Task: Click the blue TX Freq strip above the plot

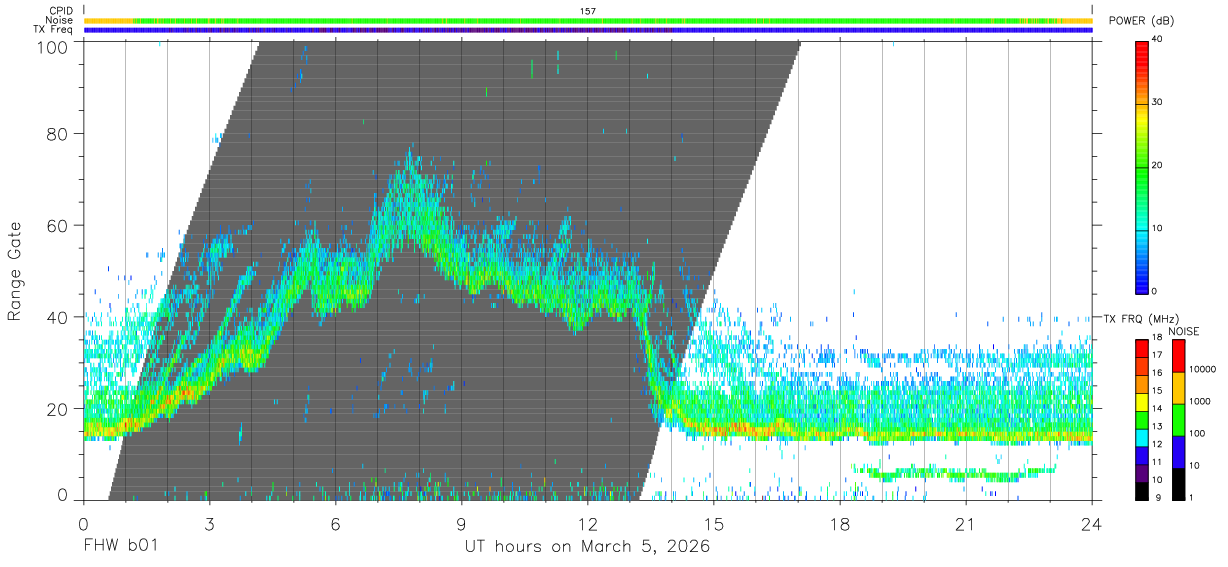Action: pyautogui.click(x=590, y=30)
